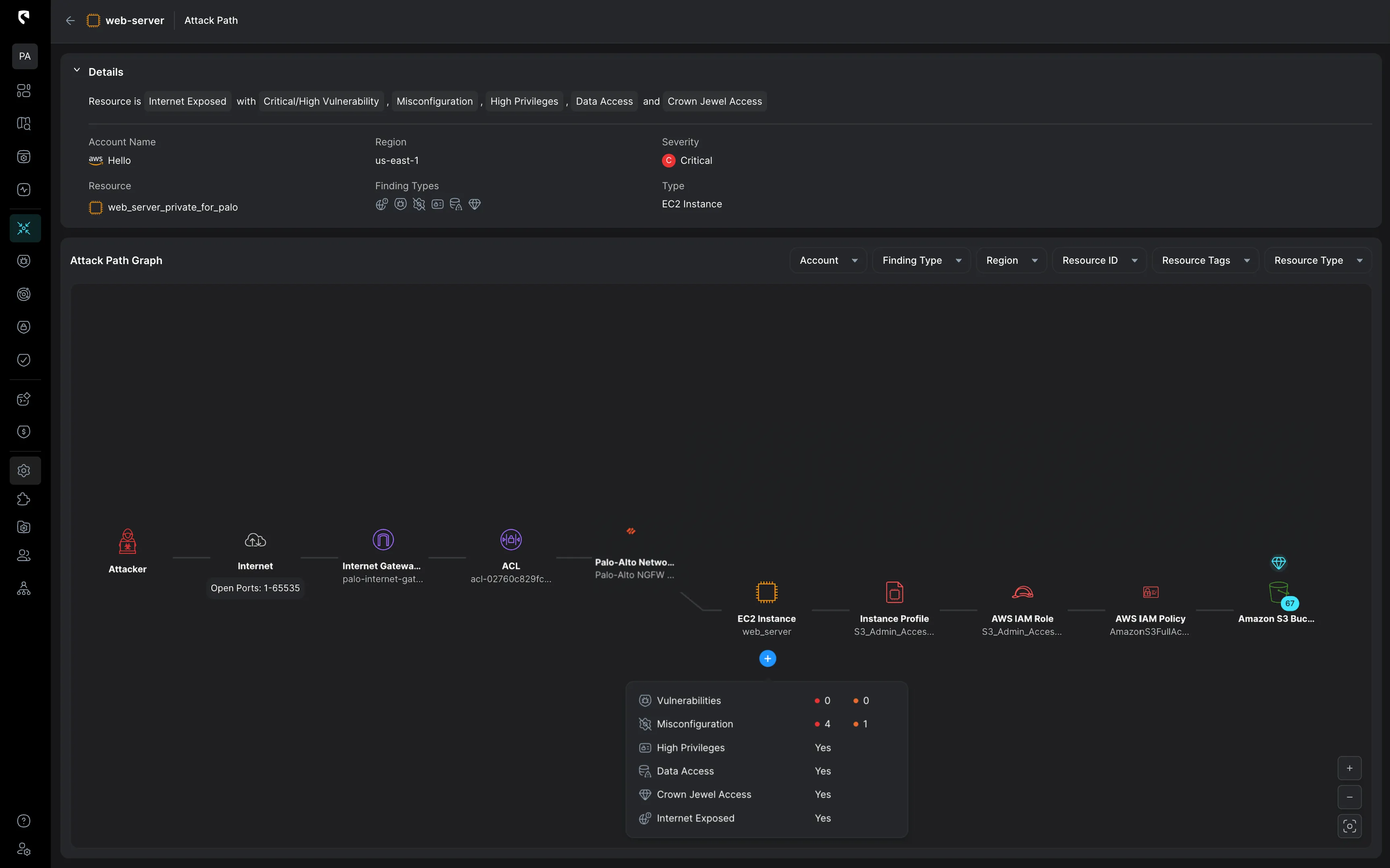Select the EC2 Instance web_server node
The height and width of the screenshot is (868, 1390).
pos(767,608)
